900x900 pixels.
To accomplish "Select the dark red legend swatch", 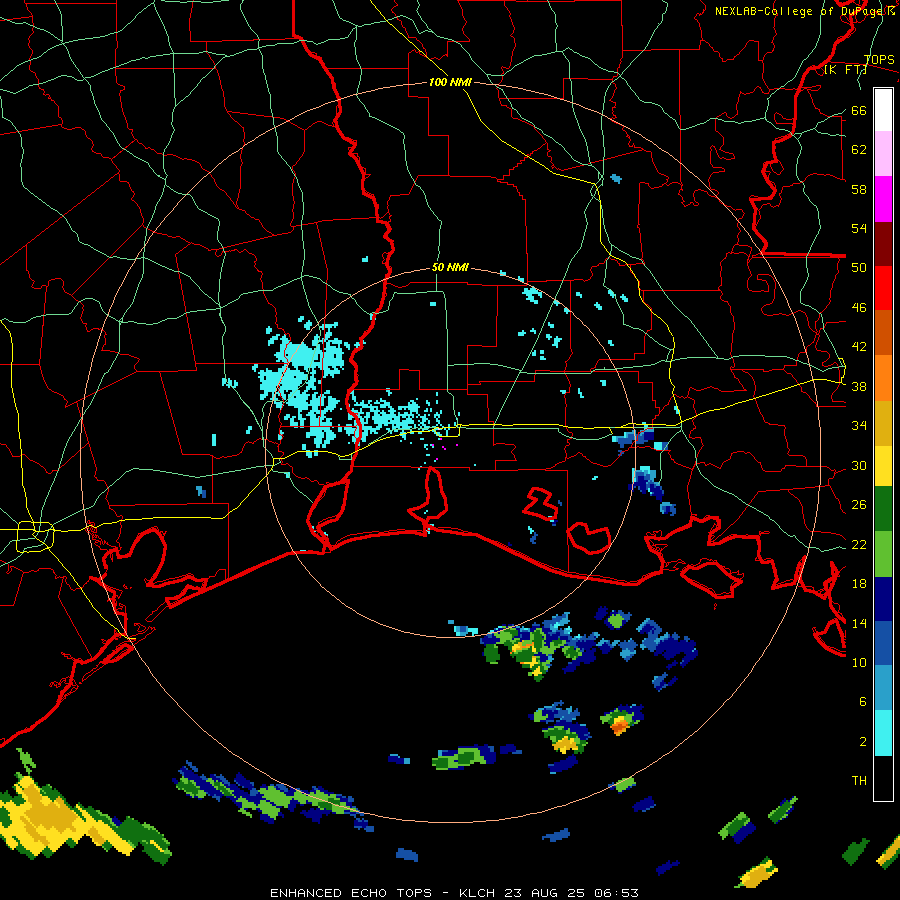I will (883, 244).
